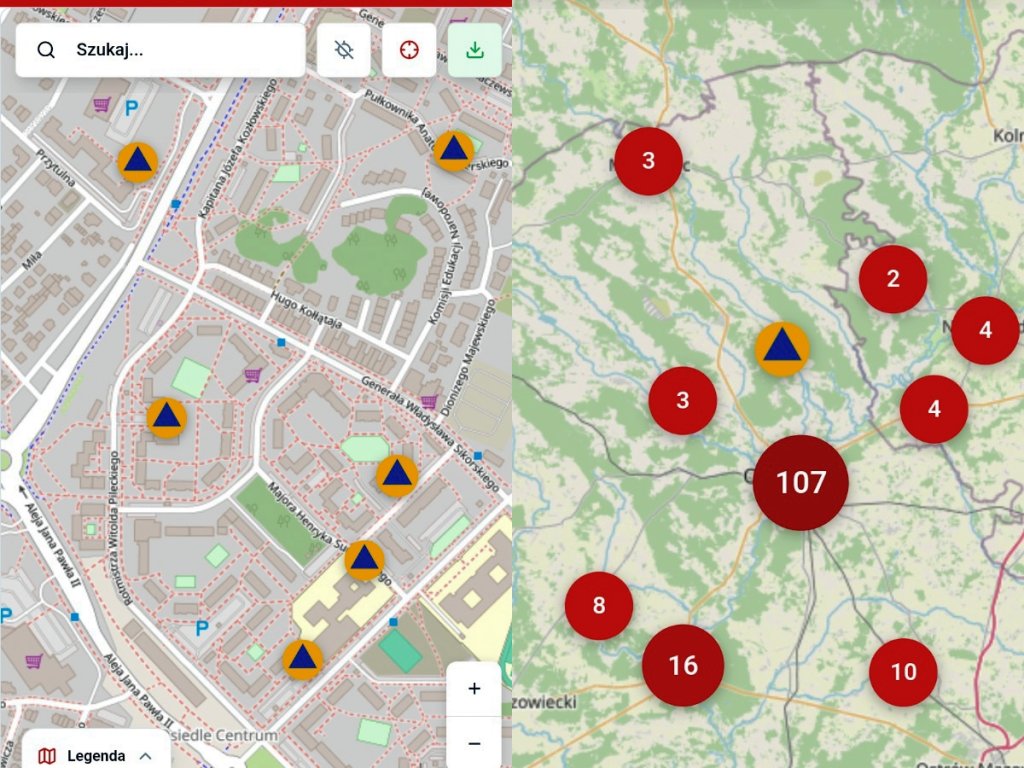The height and width of the screenshot is (768, 1024).
Task: Open the Legenda panel
Action: 95,755
